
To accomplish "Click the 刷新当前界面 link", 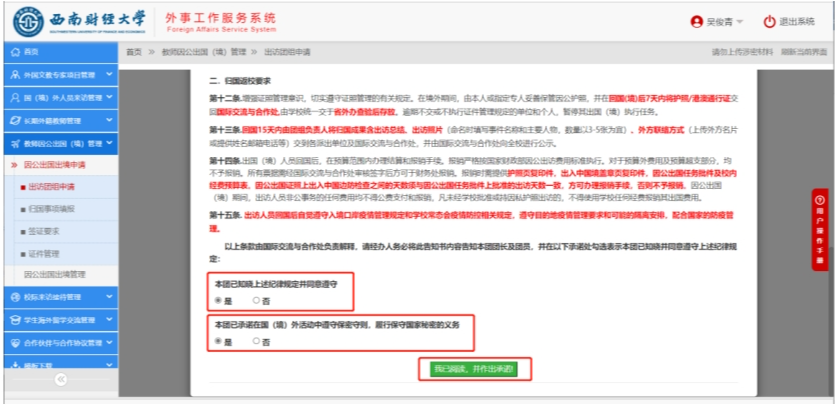I will [803, 51].
